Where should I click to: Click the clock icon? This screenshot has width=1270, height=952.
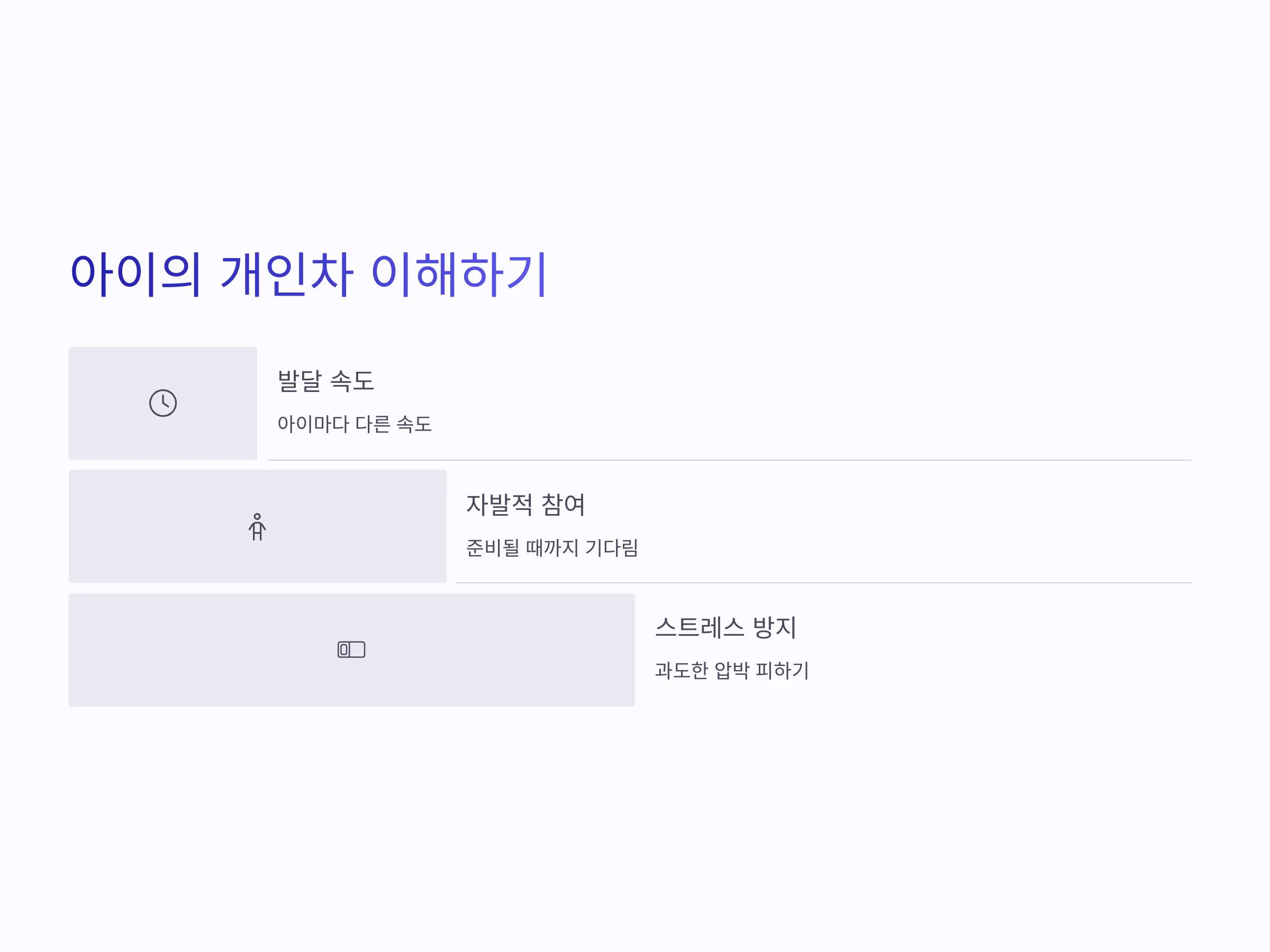(163, 403)
